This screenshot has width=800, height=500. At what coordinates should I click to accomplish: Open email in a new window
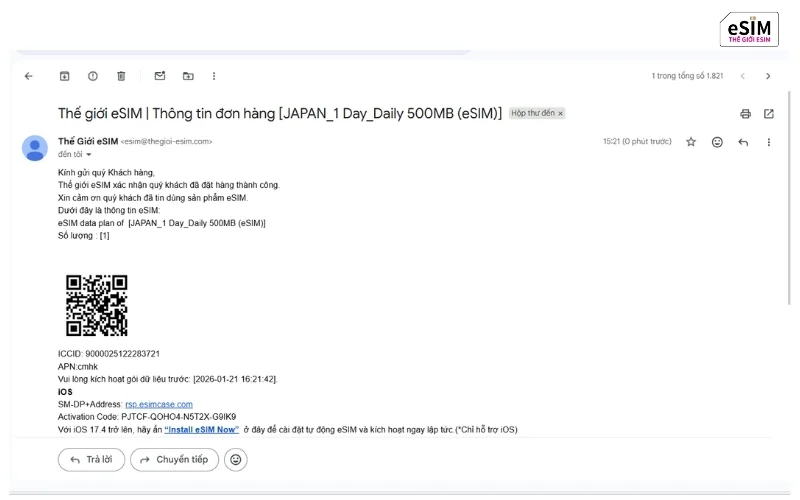pos(769,114)
